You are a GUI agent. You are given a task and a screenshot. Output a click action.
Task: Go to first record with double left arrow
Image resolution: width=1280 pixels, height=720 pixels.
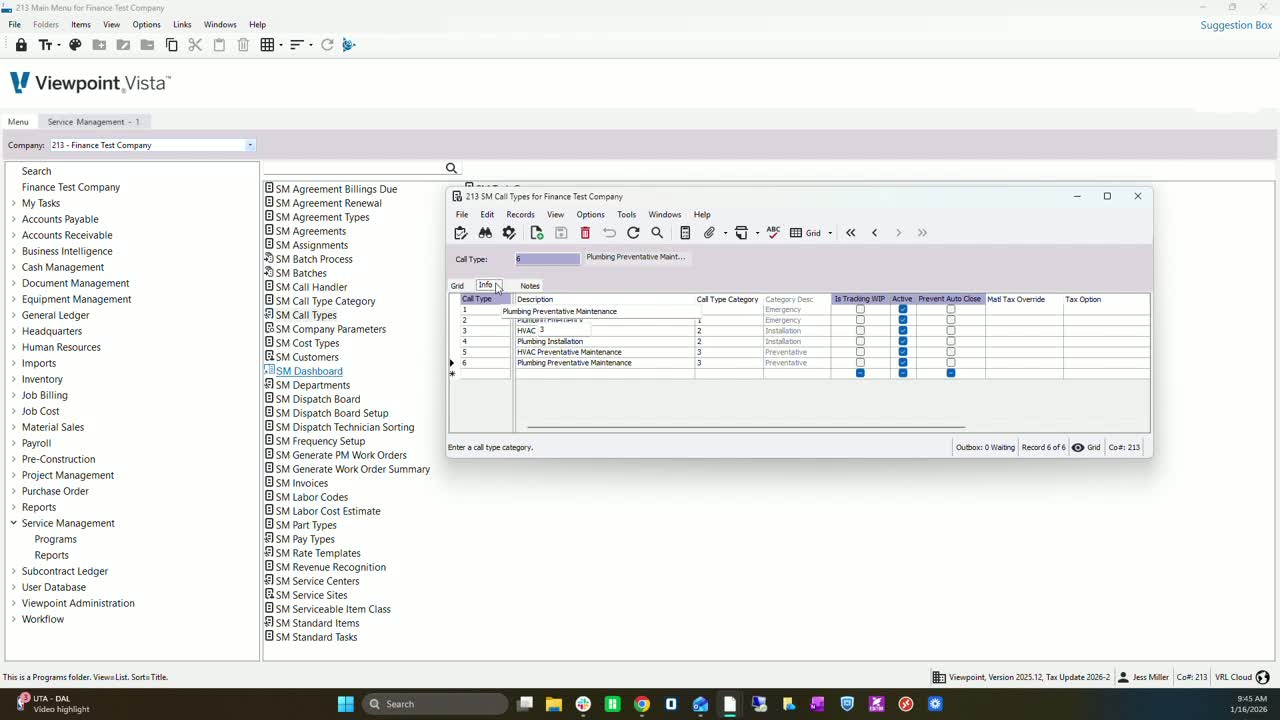[x=851, y=233]
